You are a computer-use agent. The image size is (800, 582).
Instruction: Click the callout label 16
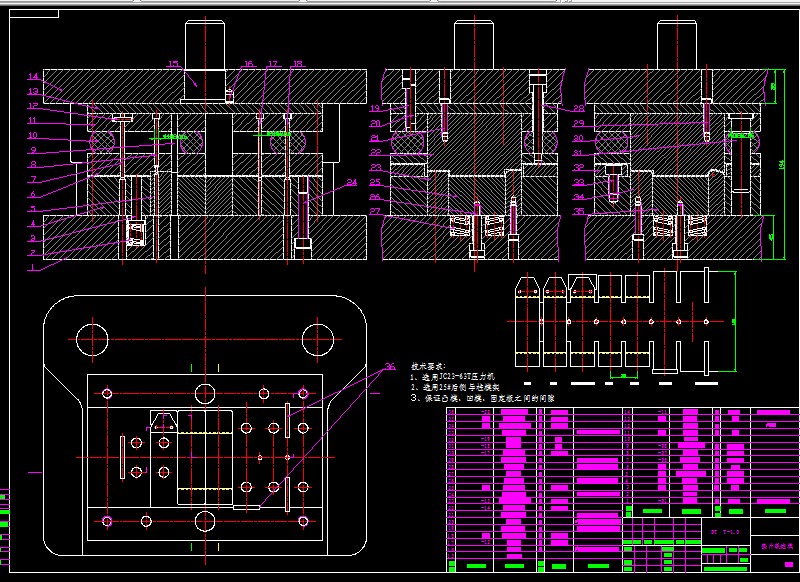click(x=248, y=64)
